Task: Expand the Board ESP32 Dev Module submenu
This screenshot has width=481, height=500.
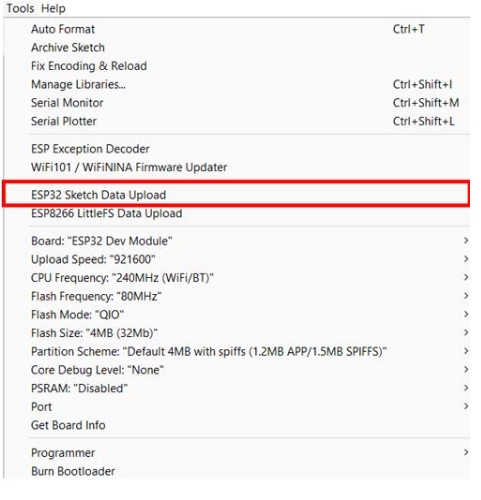Action: point(236,241)
